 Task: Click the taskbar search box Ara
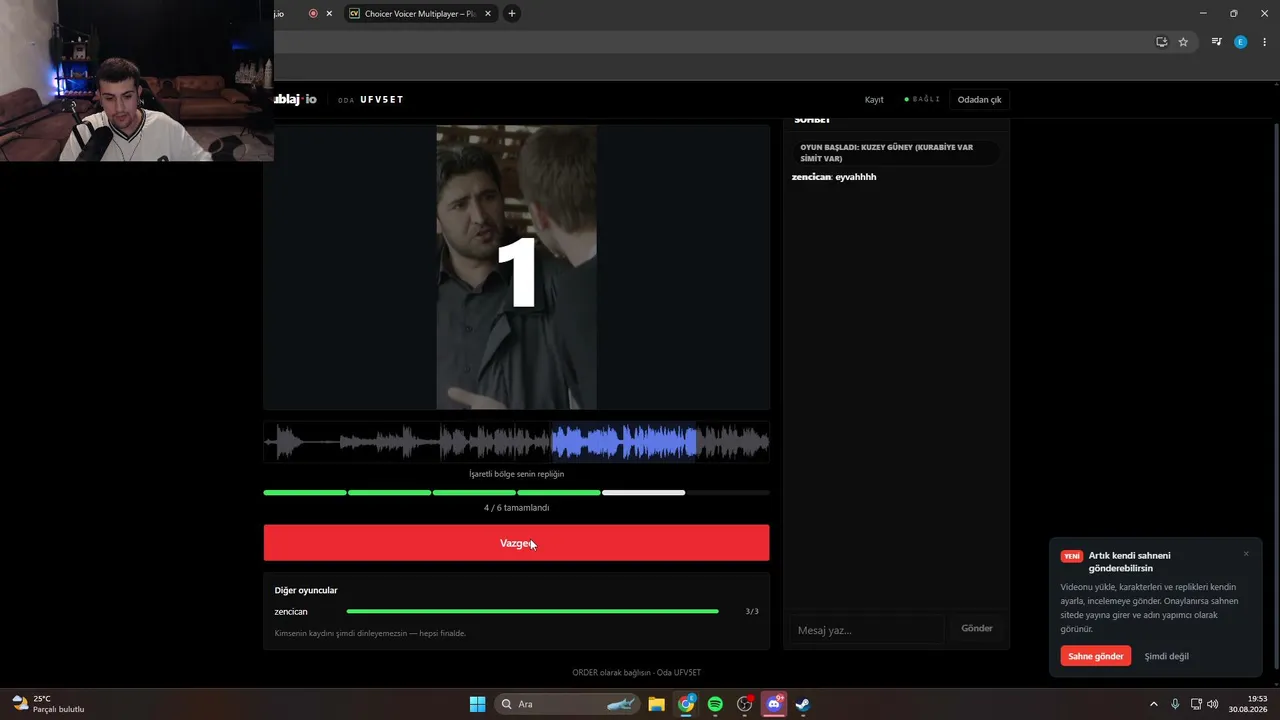(567, 704)
